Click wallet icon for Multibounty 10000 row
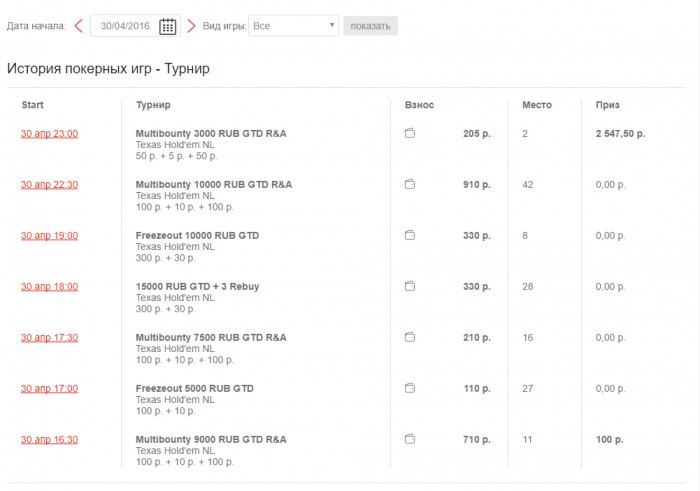Screen dimensions: 700x491 click(x=410, y=184)
